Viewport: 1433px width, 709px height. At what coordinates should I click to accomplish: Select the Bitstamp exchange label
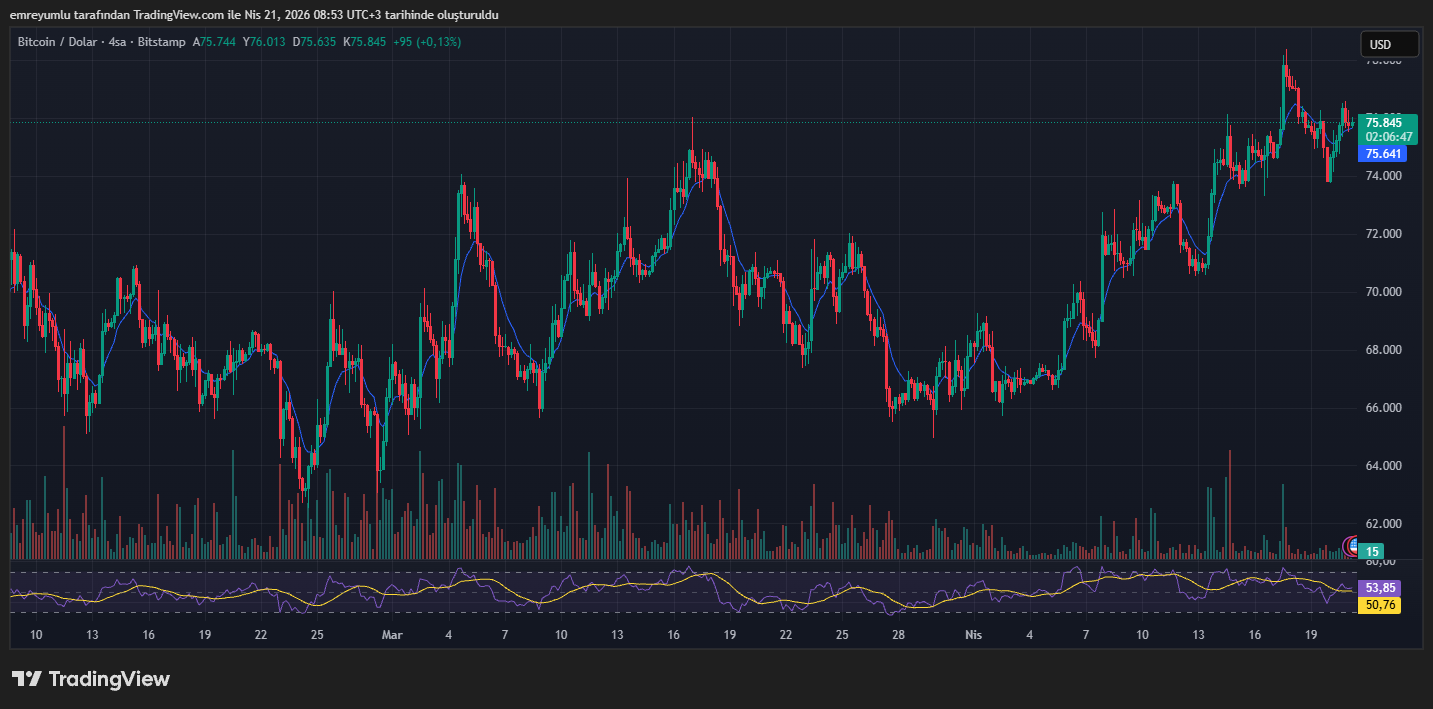(x=161, y=41)
